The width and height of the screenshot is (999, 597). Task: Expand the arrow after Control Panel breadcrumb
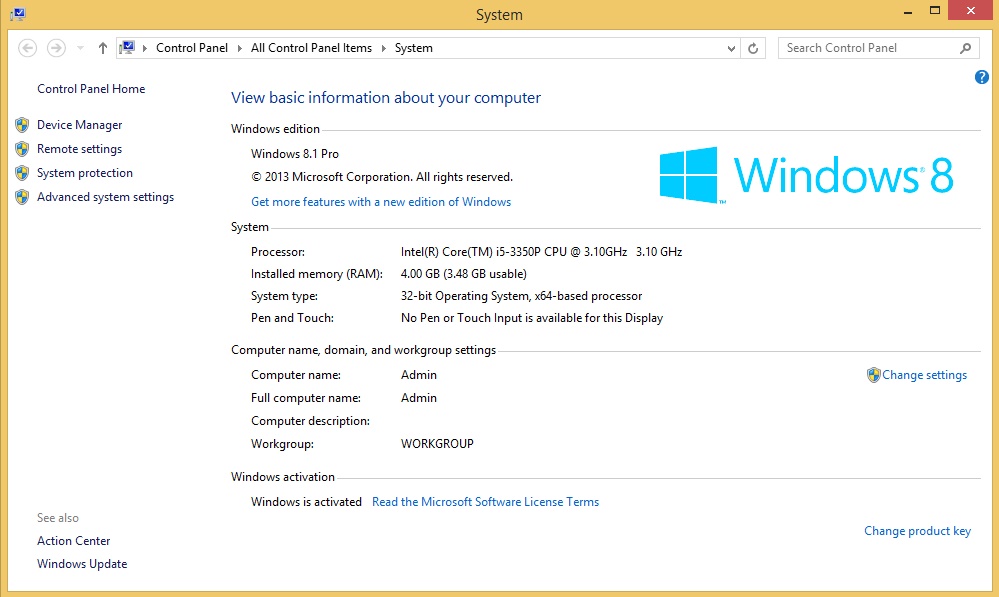click(x=240, y=48)
